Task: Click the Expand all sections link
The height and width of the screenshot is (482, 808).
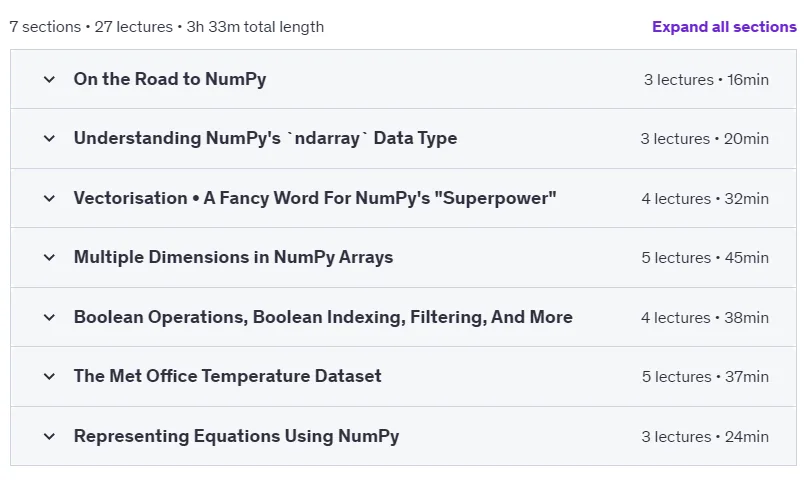Action: 724,27
